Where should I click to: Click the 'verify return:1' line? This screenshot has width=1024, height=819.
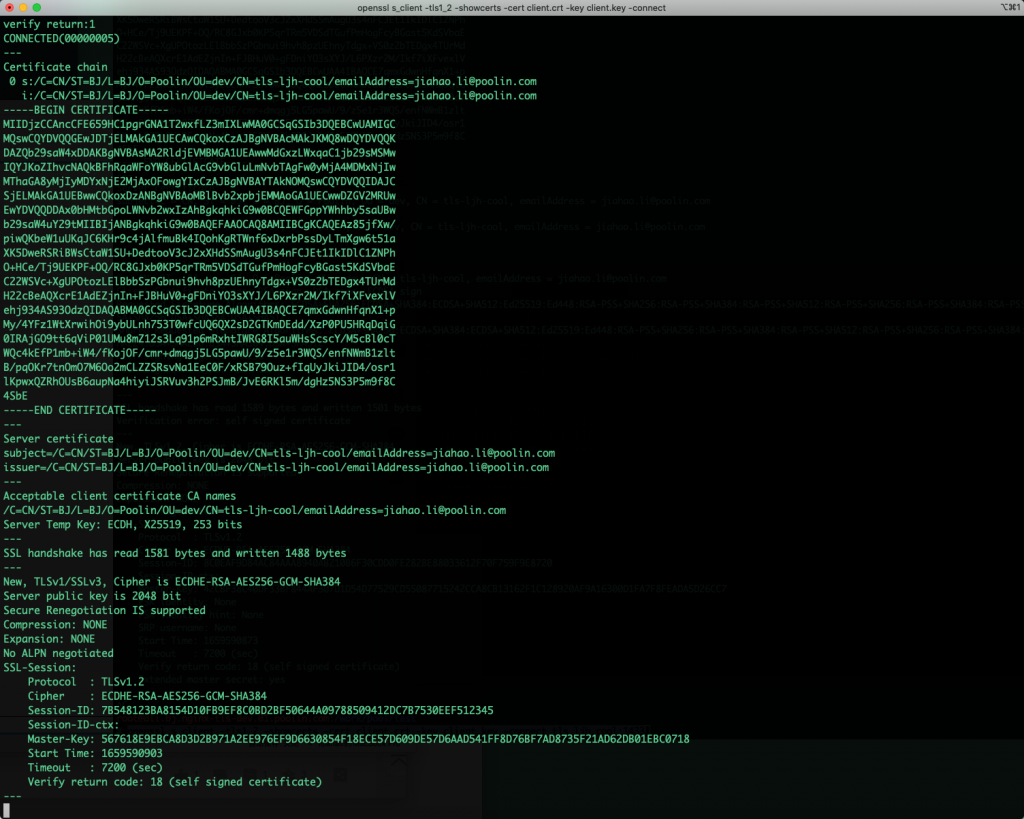(49, 24)
